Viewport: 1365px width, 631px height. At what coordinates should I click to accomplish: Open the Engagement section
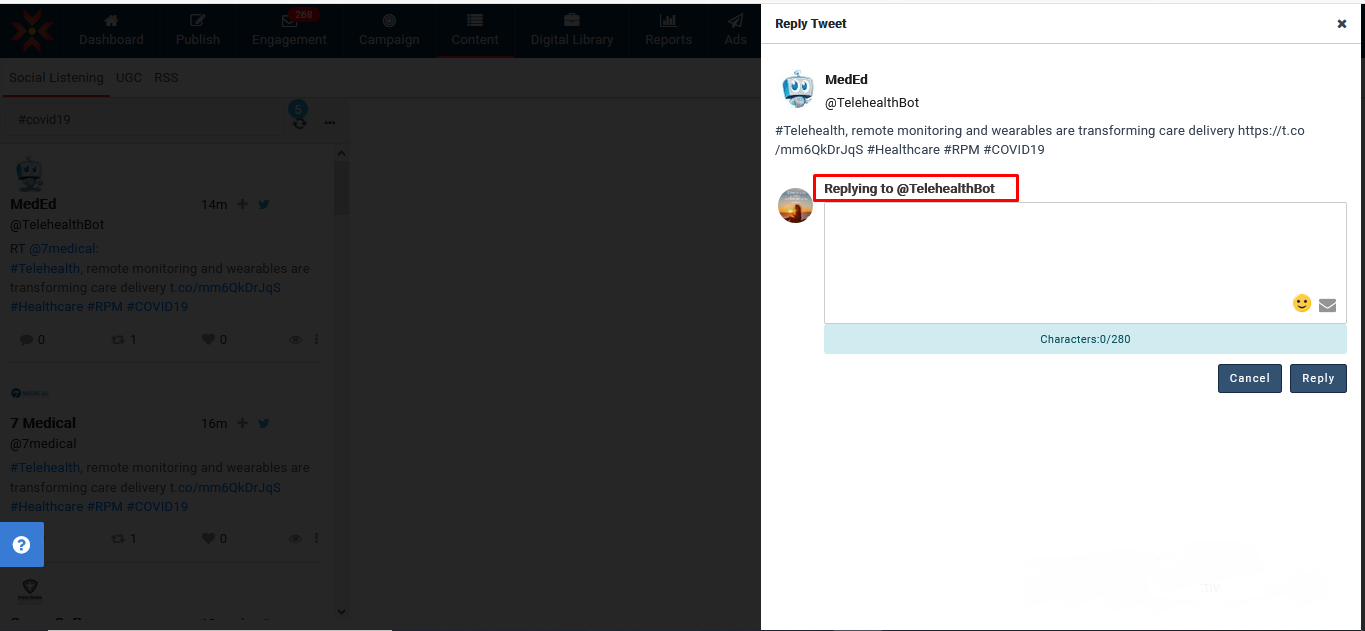(x=289, y=30)
